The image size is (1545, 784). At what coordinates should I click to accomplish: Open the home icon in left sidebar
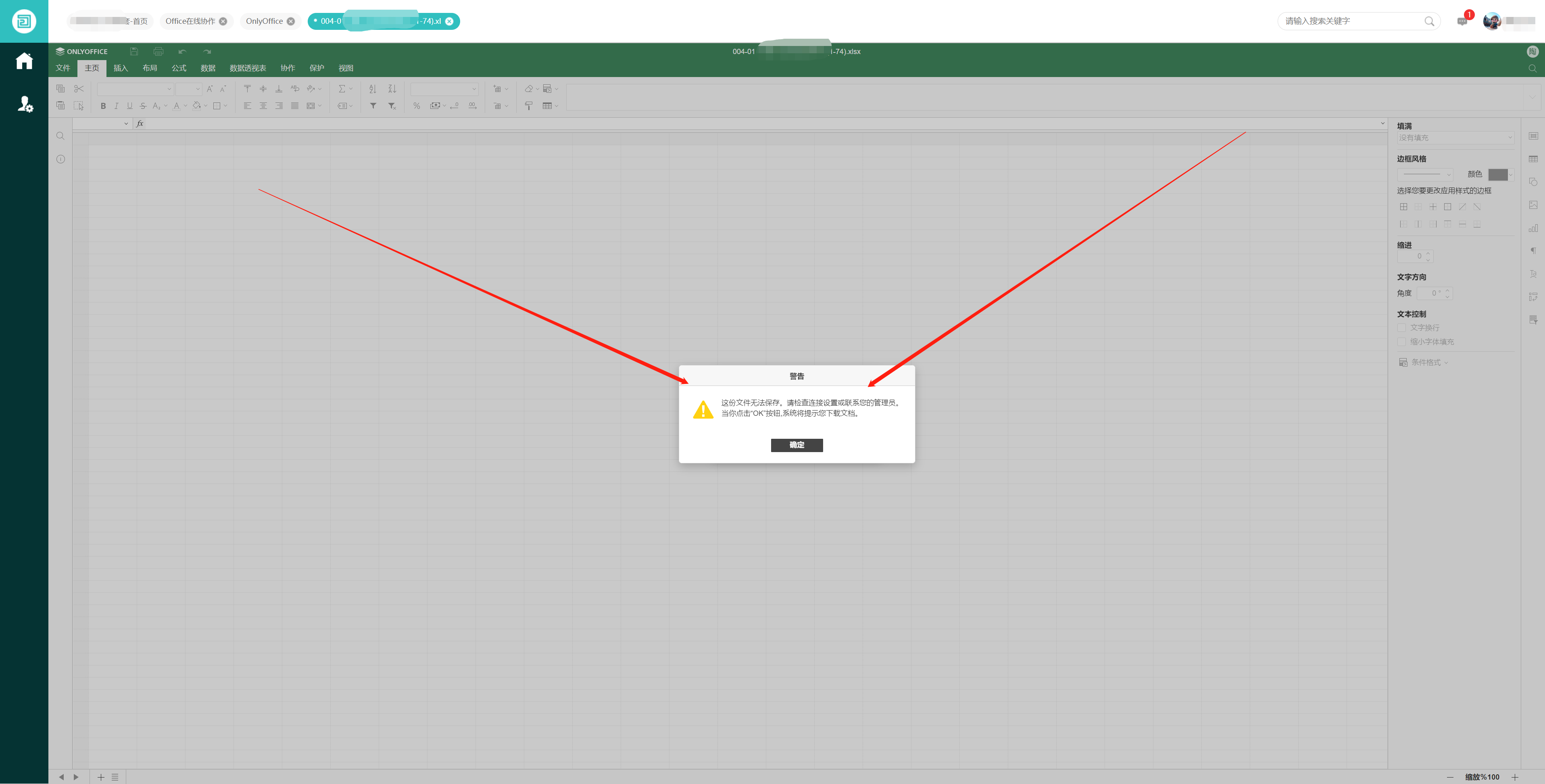tap(24, 61)
